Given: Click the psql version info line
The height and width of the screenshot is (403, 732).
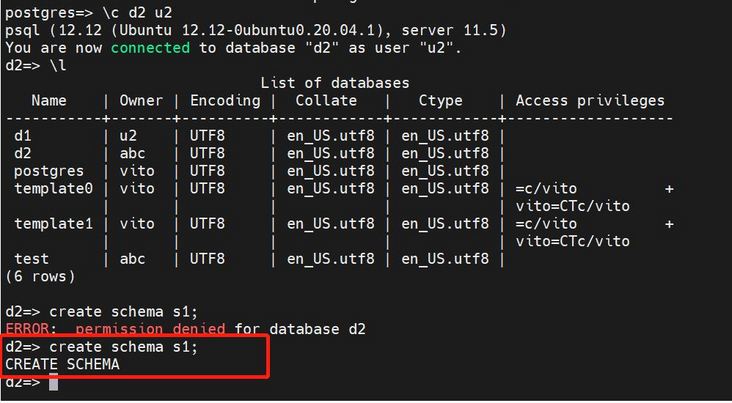Looking at the screenshot, I should tap(255, 31).
